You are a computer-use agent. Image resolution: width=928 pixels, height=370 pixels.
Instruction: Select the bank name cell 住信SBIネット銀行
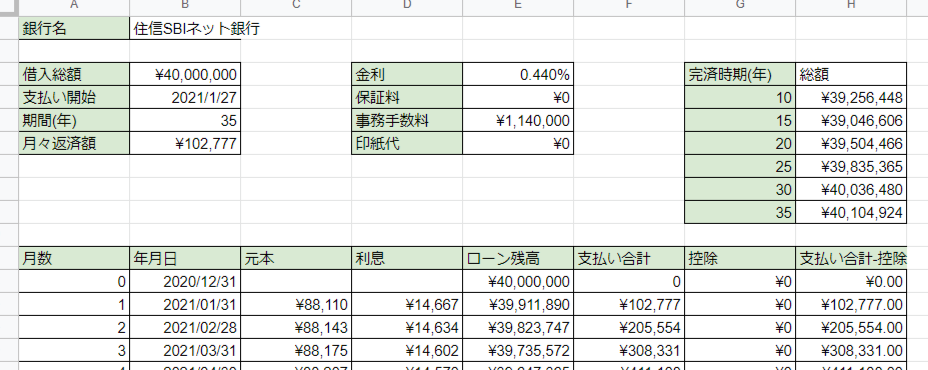(185, 28)
